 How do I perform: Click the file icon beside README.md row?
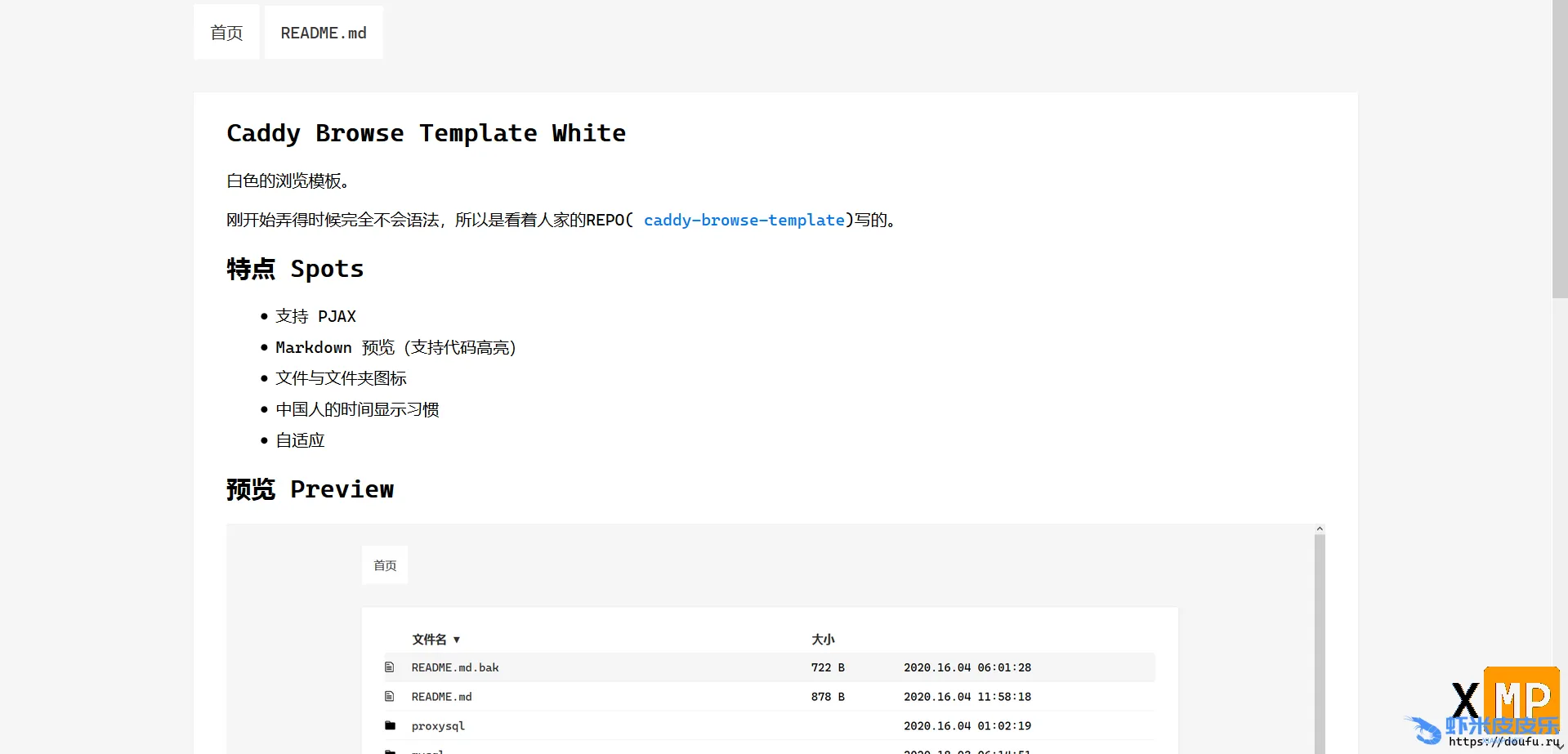pyautogui.click(x=390, y=697)
